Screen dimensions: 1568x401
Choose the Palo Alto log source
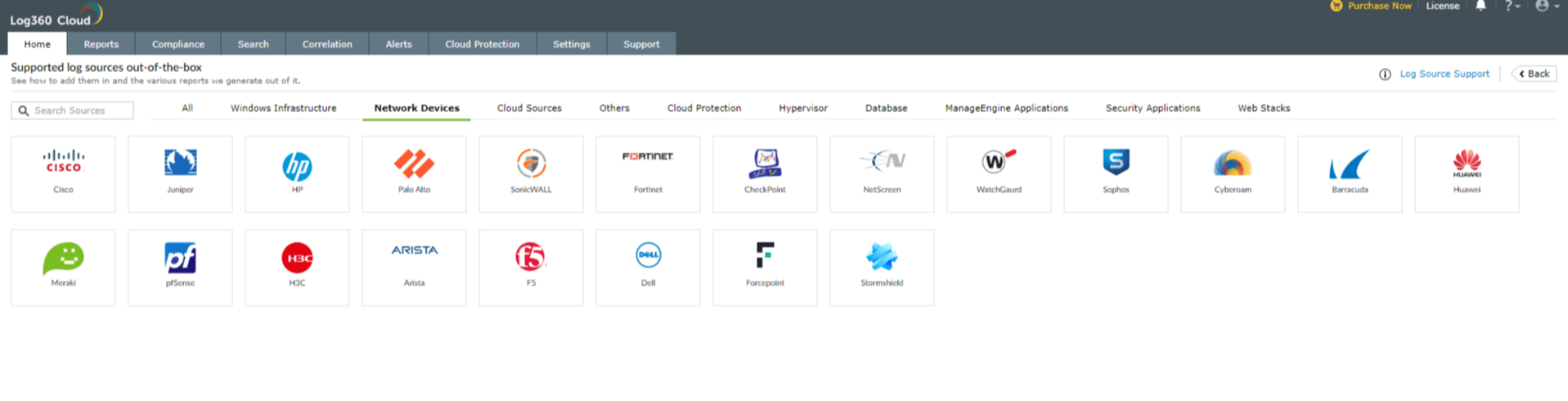(414, 174)
